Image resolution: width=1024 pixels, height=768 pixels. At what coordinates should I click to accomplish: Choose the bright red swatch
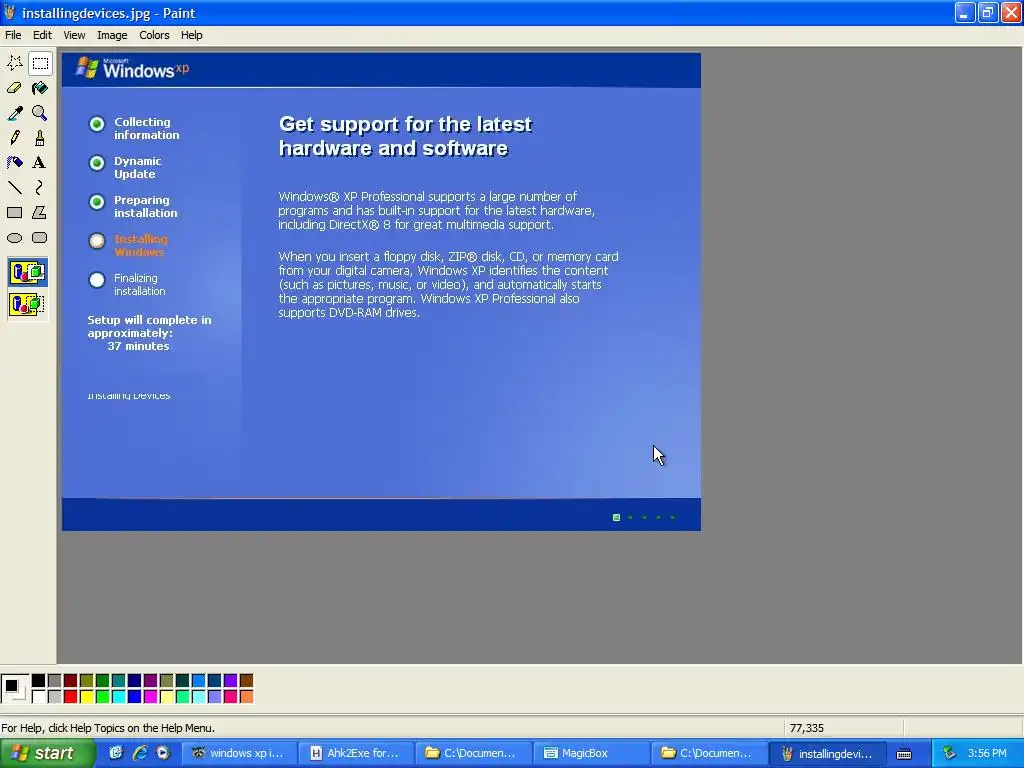pyautogui.click(x=71, y=697)
